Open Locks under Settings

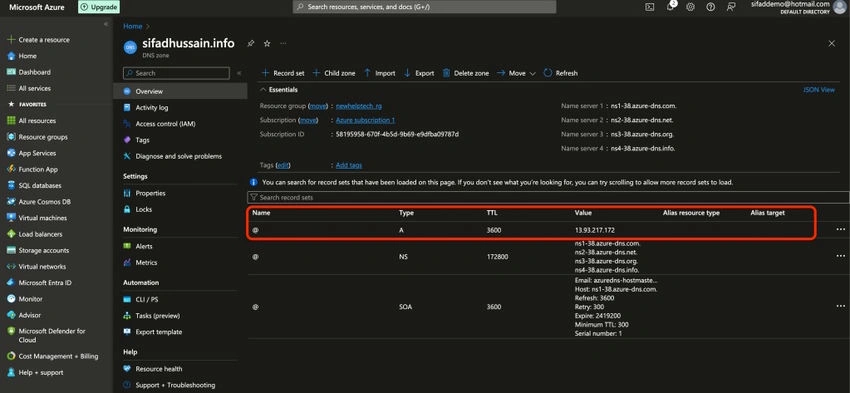[144, 209]
